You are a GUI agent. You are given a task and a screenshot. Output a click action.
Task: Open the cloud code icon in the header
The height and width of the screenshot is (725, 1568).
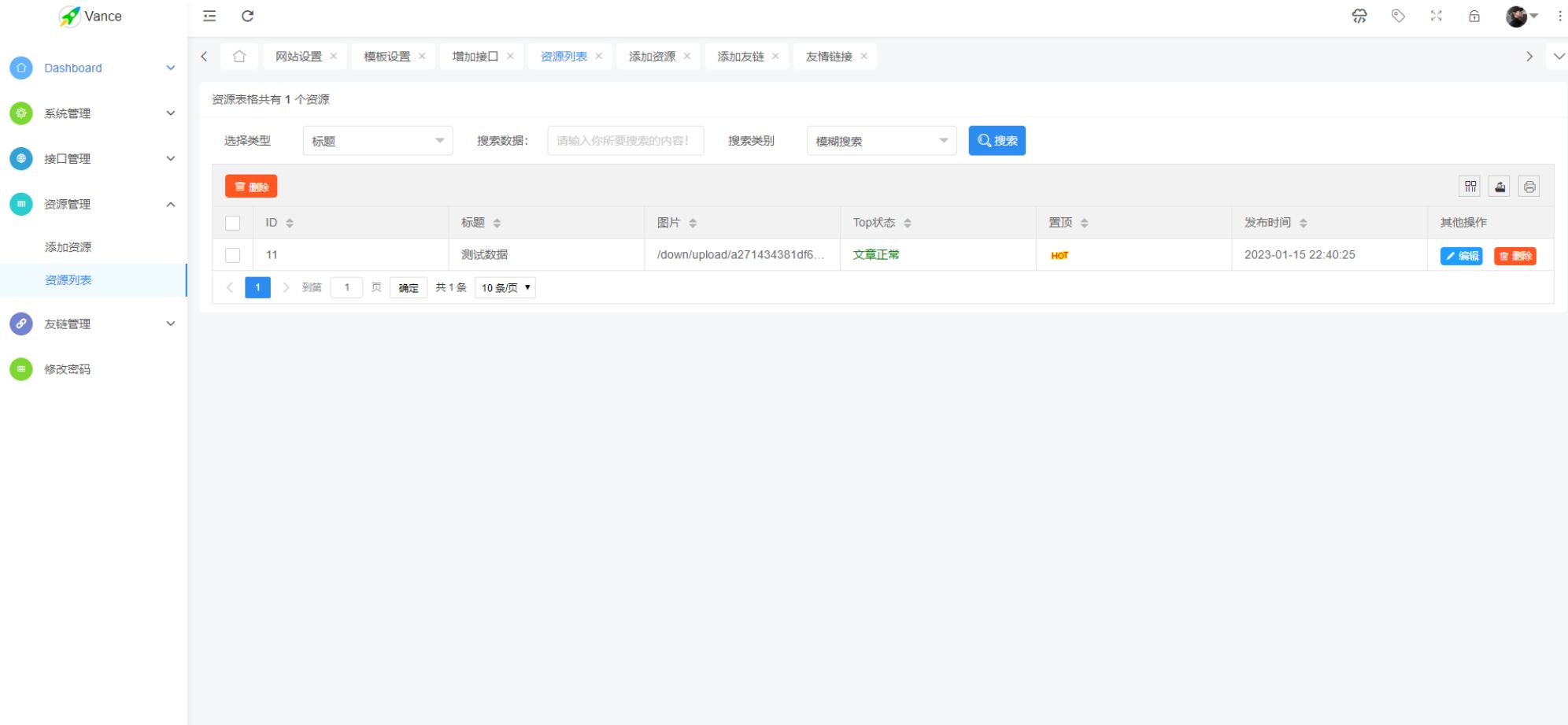click(x=1359, y=16)
